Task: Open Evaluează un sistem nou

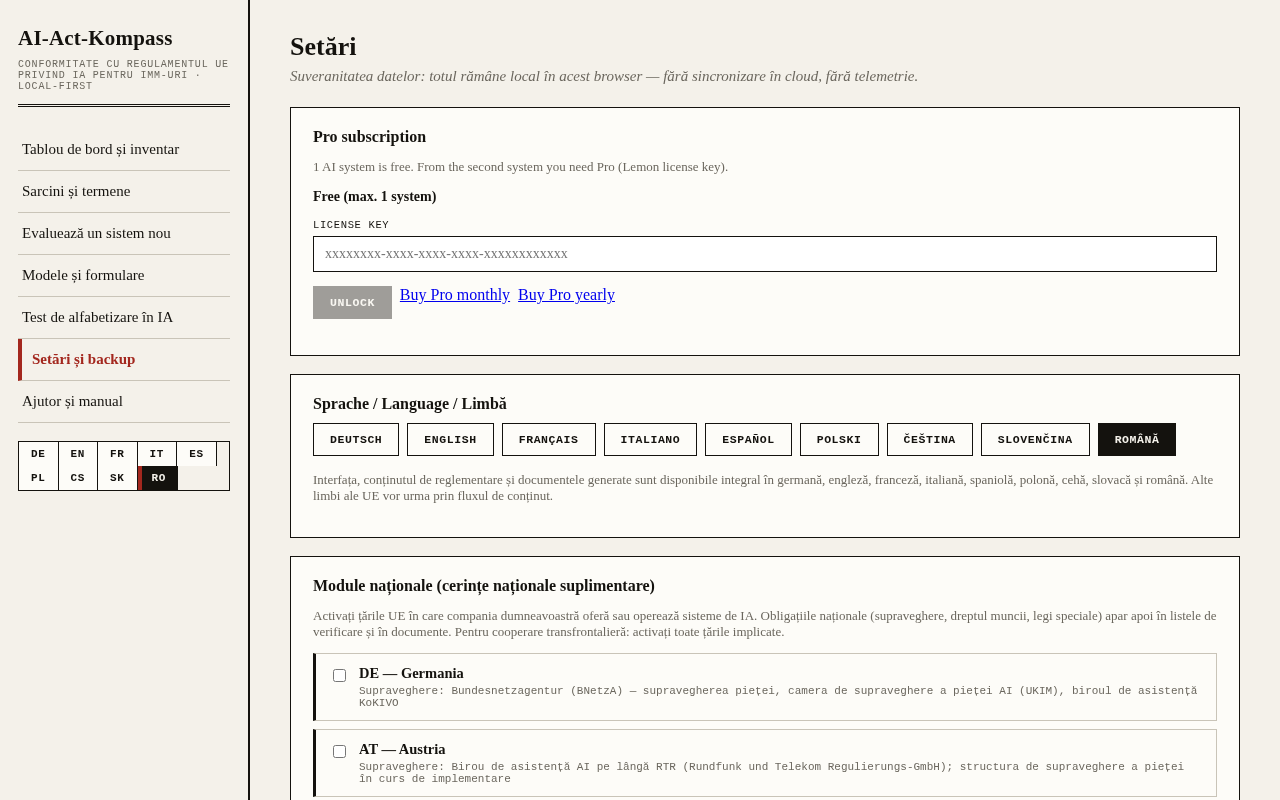Action: click(x=124, y=233)
